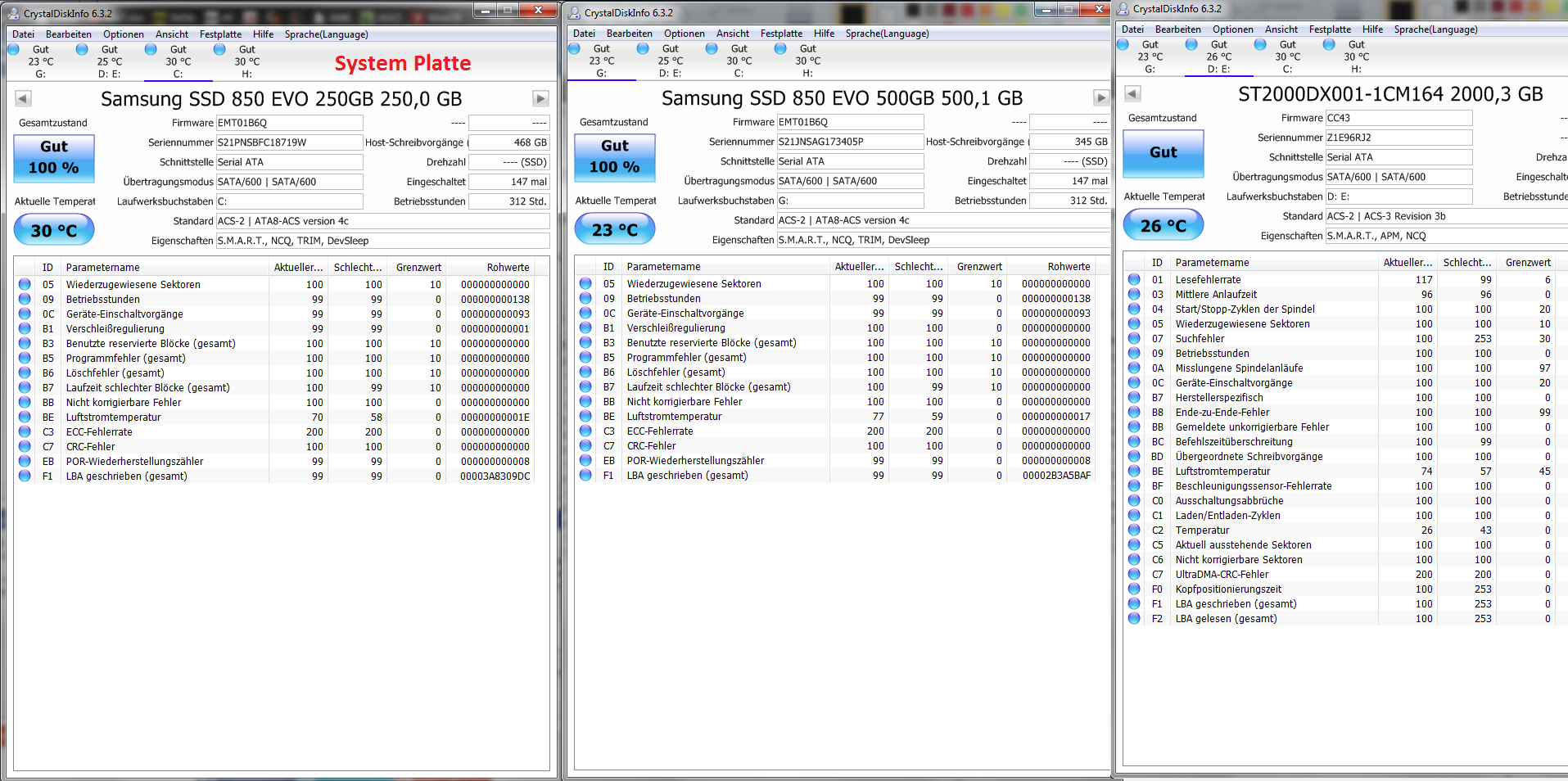Image resolution: width=1568 pixels, height=781 pixels.
Task: Sort by Grenzwert column in middle window
Action: (978, 267)
